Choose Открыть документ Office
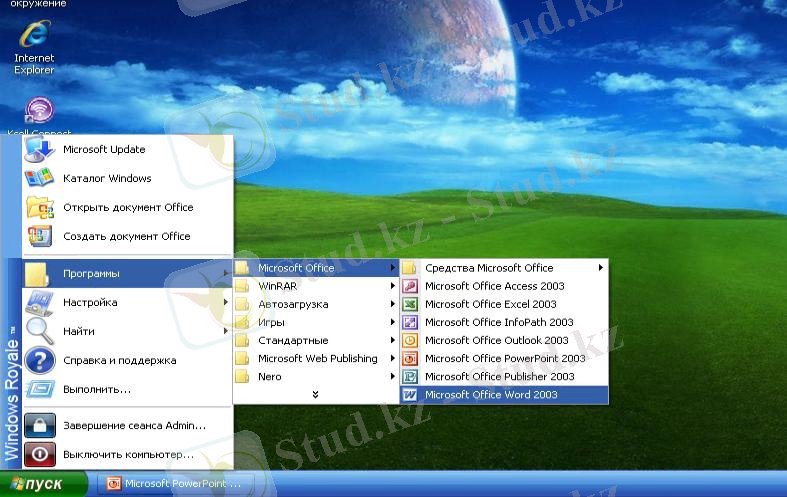 tap(128, 207)
